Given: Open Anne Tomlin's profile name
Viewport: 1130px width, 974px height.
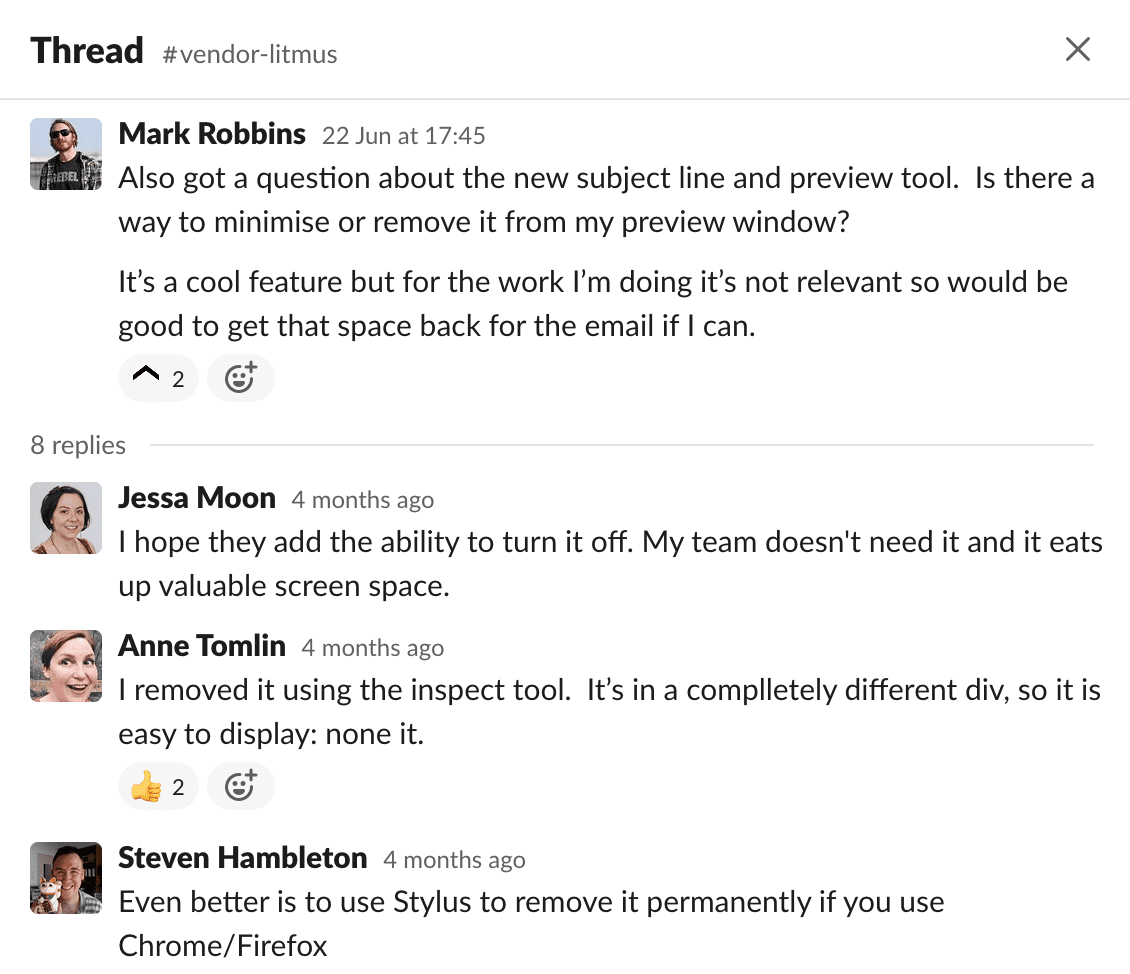Looking at the screenshot, I should [202, 646].
